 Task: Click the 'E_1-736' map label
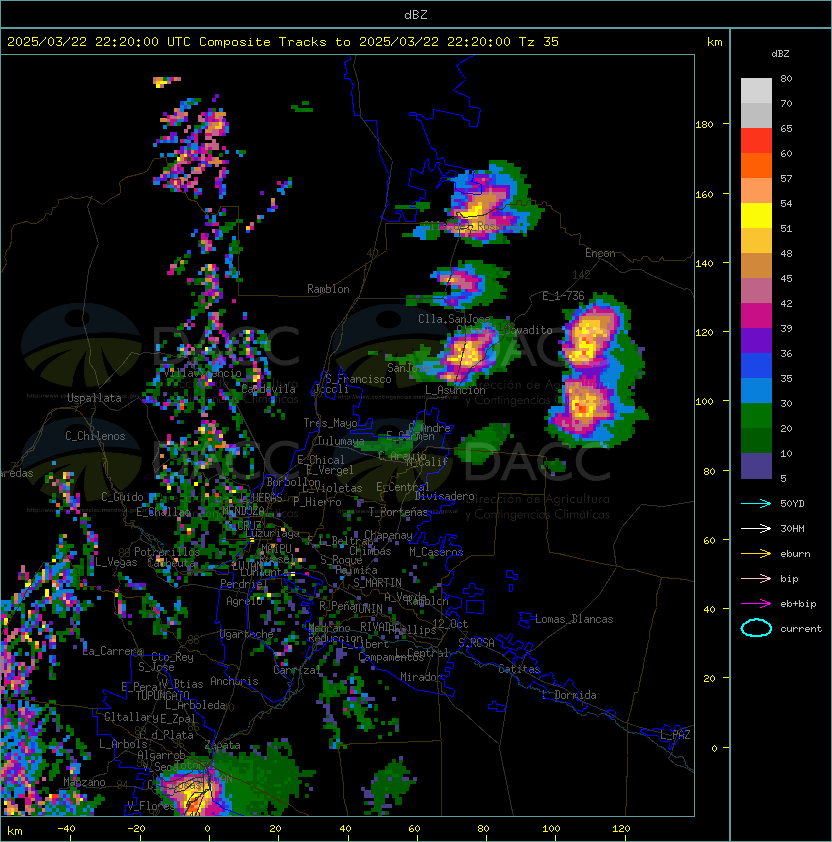pos(563,296)
